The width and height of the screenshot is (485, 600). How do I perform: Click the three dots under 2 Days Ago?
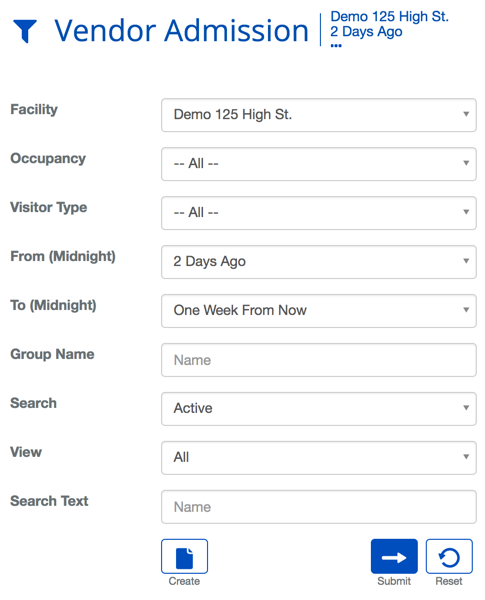click(336, 46)
